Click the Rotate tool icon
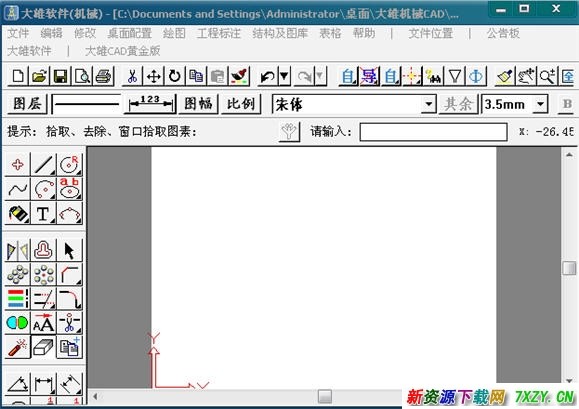The image size is (579, 409). tap(175, 76)
